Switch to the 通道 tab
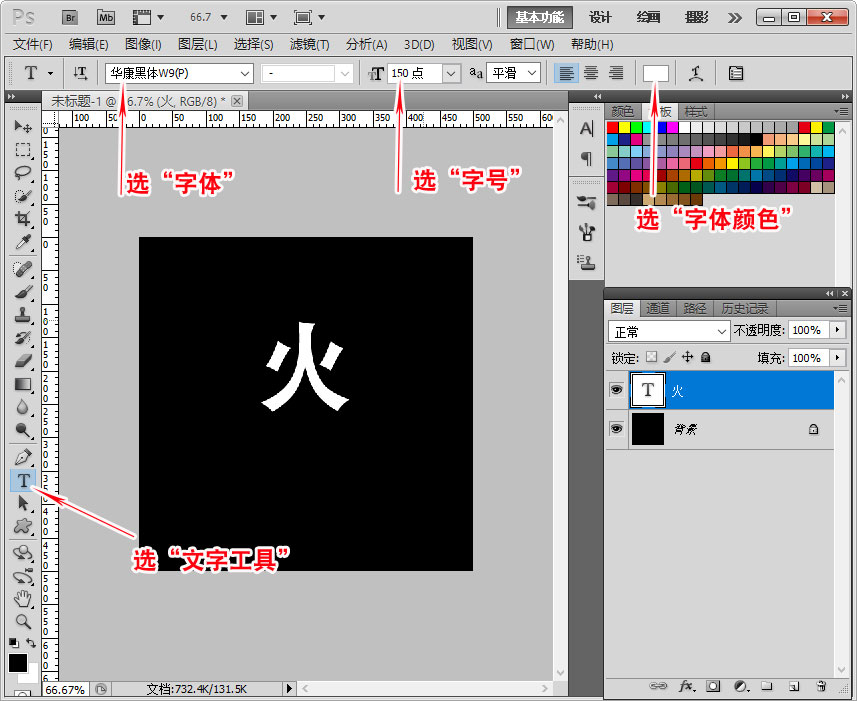857x701 pixels. coord(657,309)
